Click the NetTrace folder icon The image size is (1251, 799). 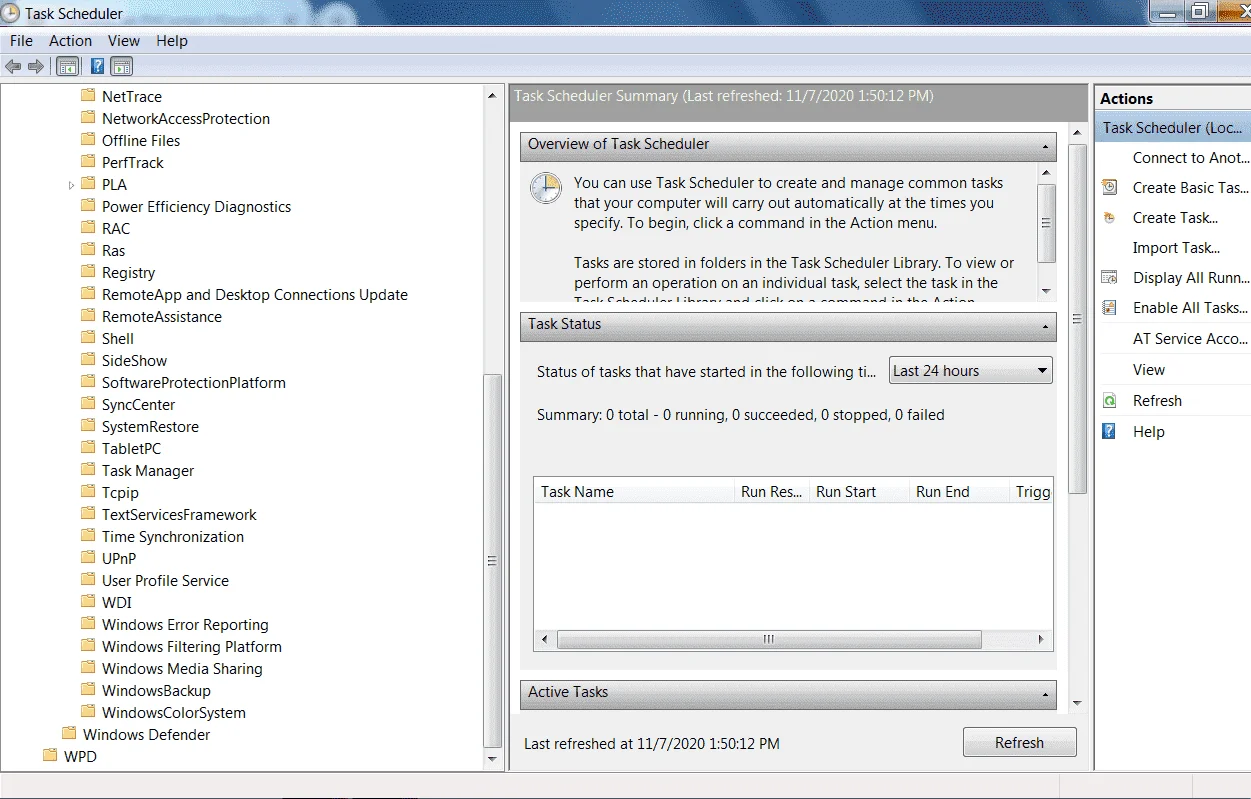(x=88, y=96)
